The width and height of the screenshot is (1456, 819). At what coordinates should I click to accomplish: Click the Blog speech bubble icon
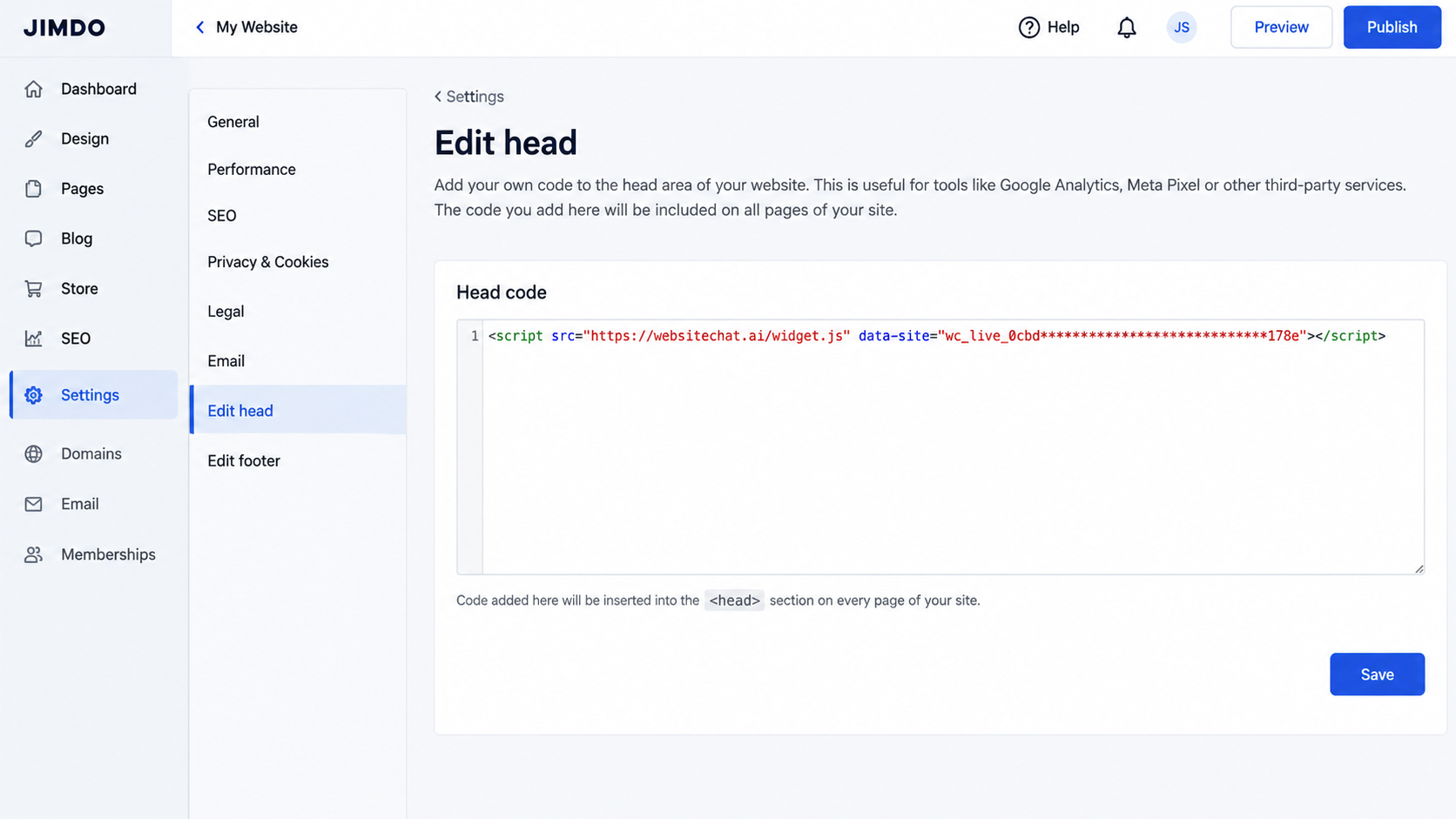33,238
